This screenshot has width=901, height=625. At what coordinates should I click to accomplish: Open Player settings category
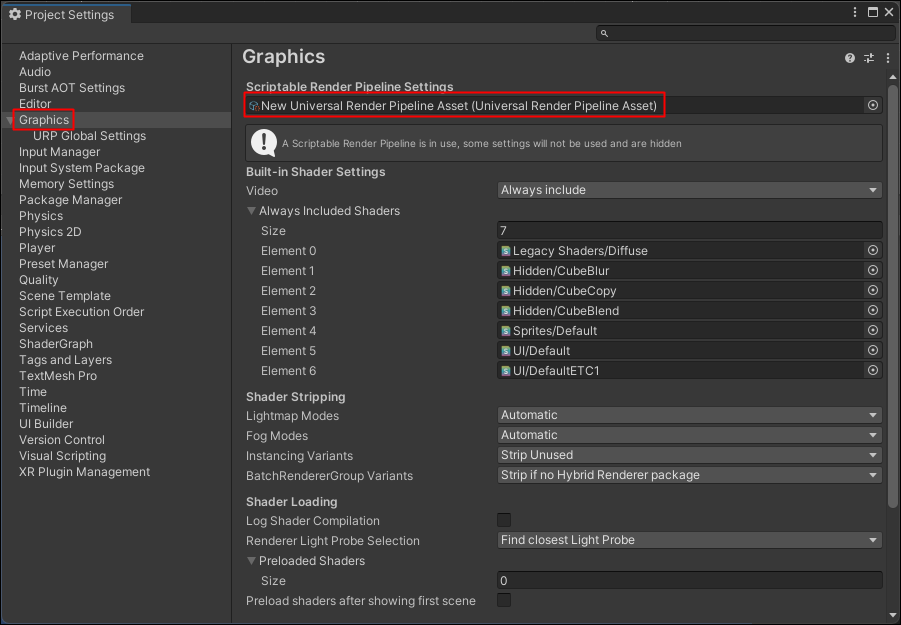click(37, 248)
